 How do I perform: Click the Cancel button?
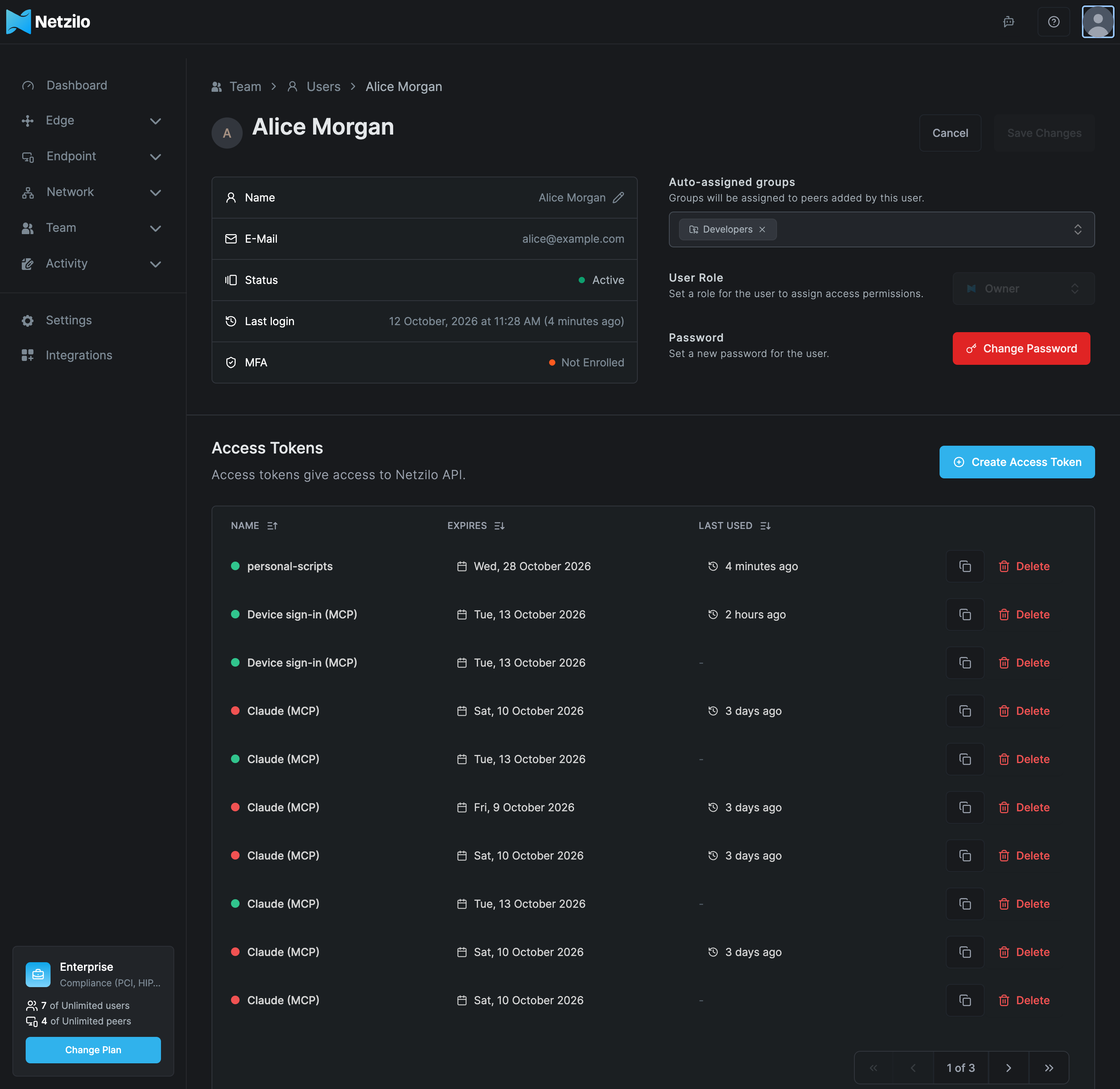(950, 133)
